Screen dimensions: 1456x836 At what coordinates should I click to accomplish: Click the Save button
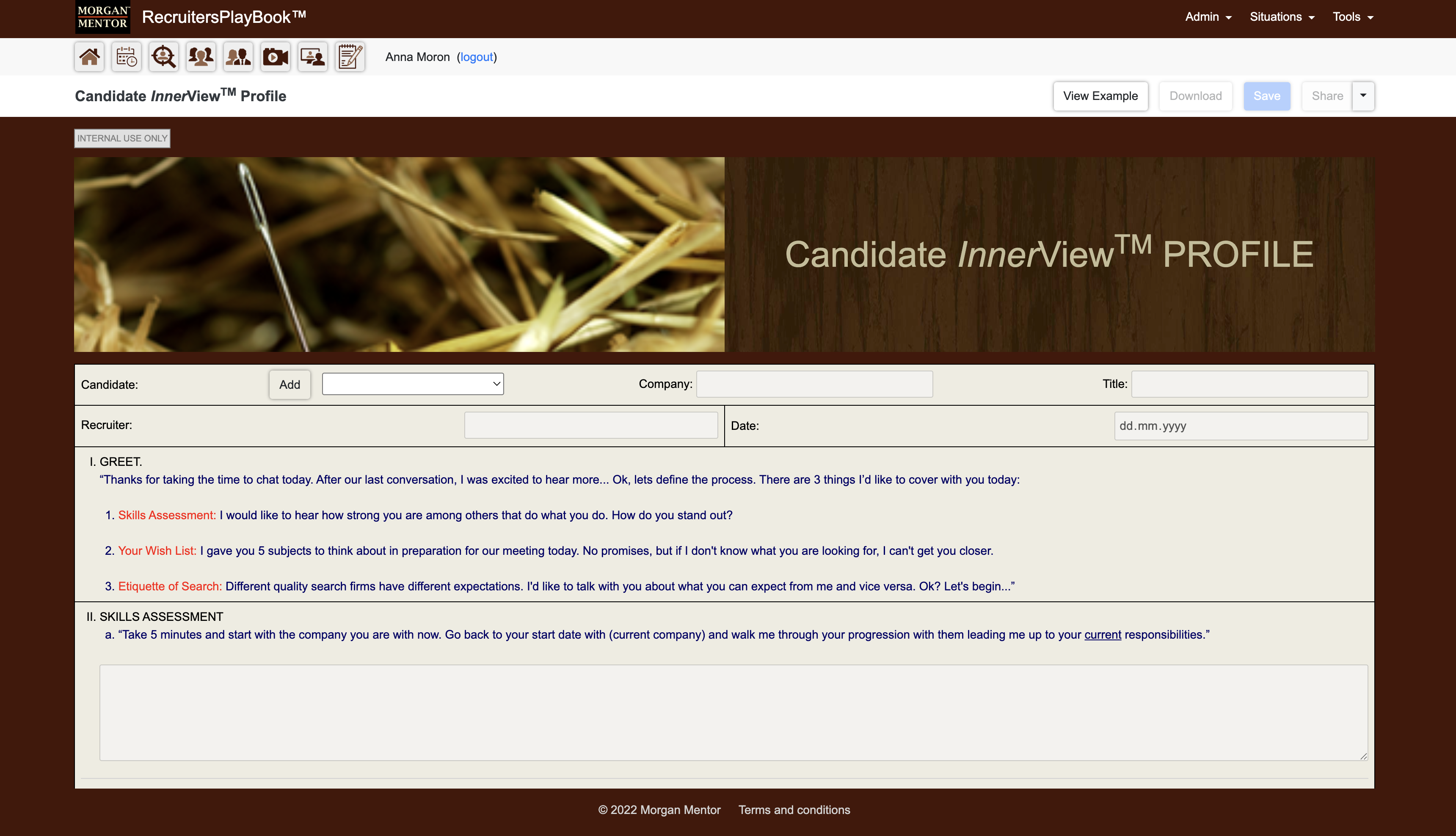point(1267,96)
